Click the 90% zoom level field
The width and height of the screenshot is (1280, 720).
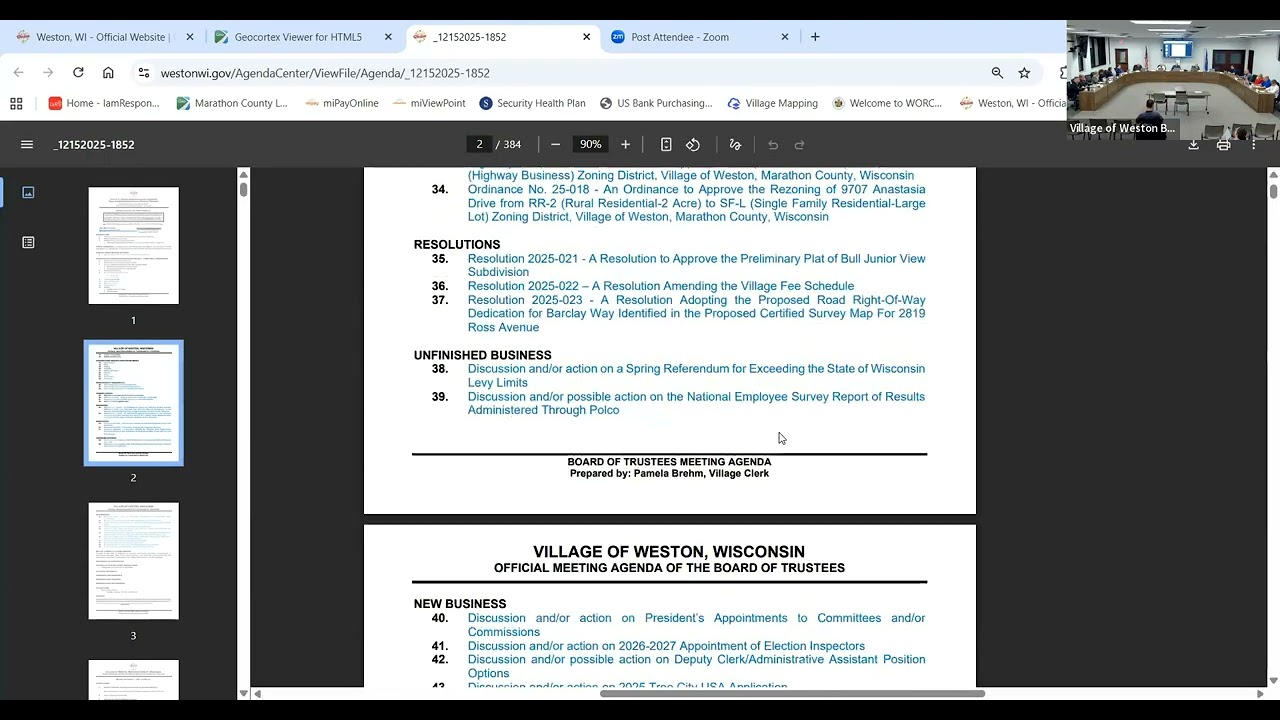coord(591,145)
